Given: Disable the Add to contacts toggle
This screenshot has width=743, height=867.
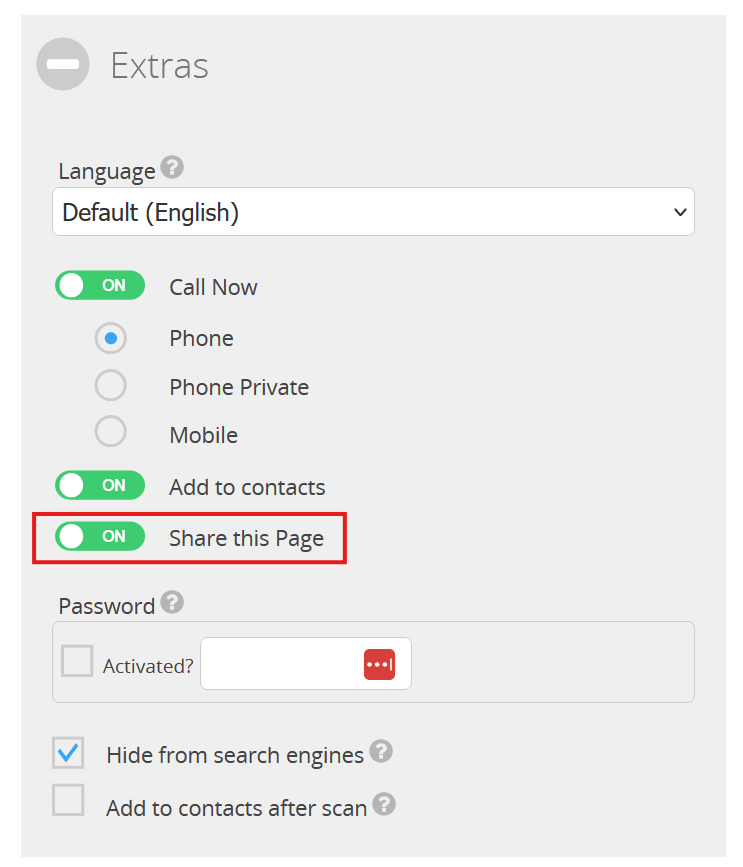Looking at the screenshot, I should click(x=100, y=486).
